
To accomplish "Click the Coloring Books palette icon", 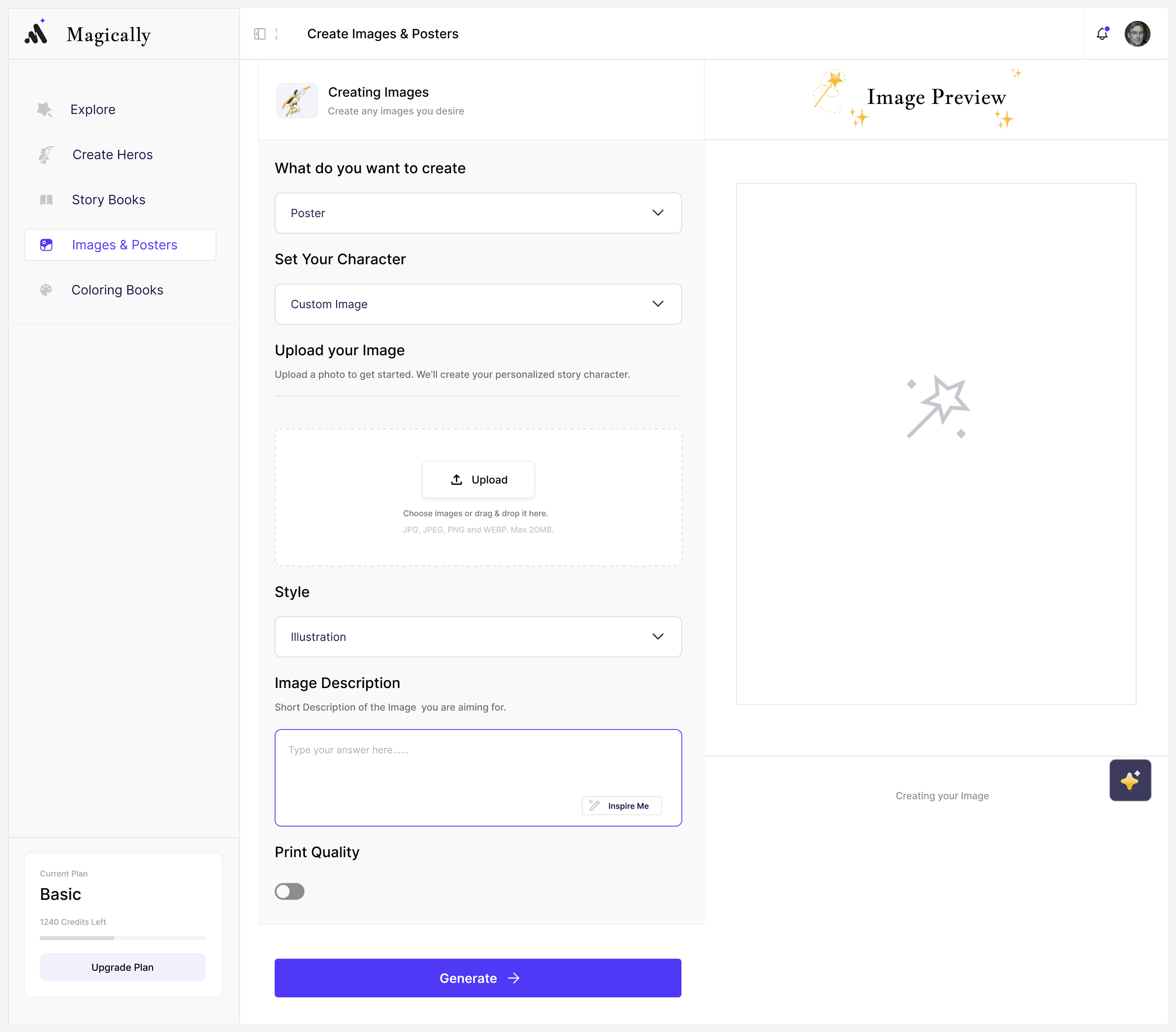I will [46, 290].
